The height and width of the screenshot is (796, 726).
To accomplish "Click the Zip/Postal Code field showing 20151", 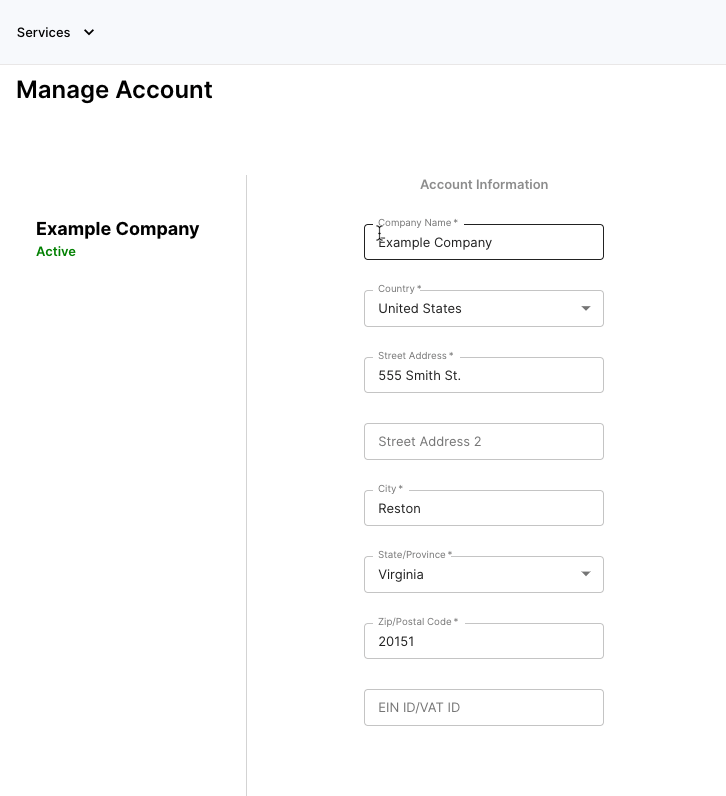I will (484, 641).
